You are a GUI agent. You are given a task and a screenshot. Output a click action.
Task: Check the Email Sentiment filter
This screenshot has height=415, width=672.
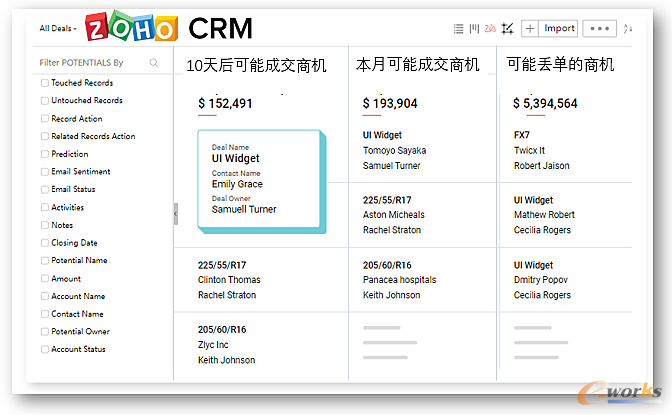[45, 171]
